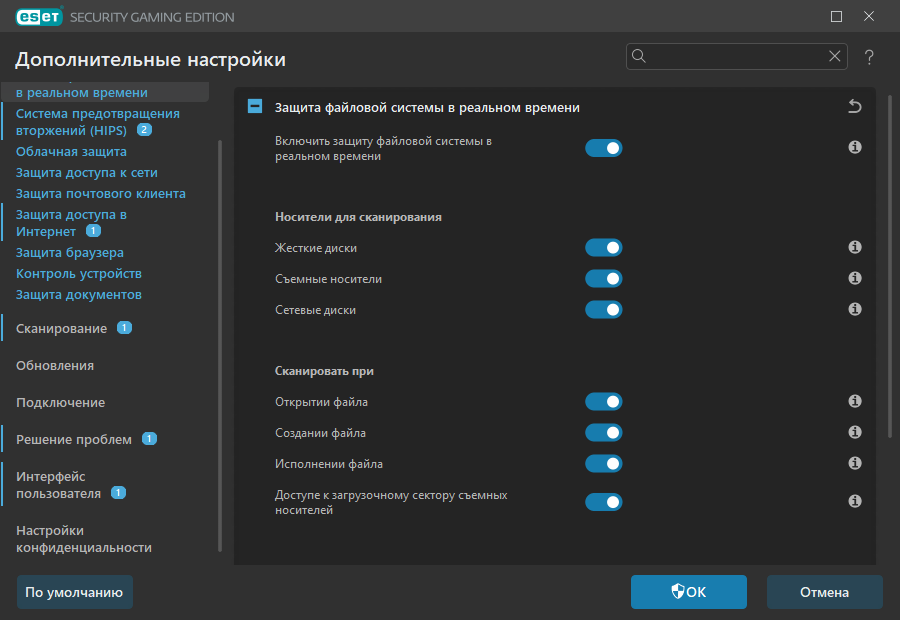This screenshot has height=620, width=900.
Task: Click the info icon for Сетевые диски
Action: (855, 309)
